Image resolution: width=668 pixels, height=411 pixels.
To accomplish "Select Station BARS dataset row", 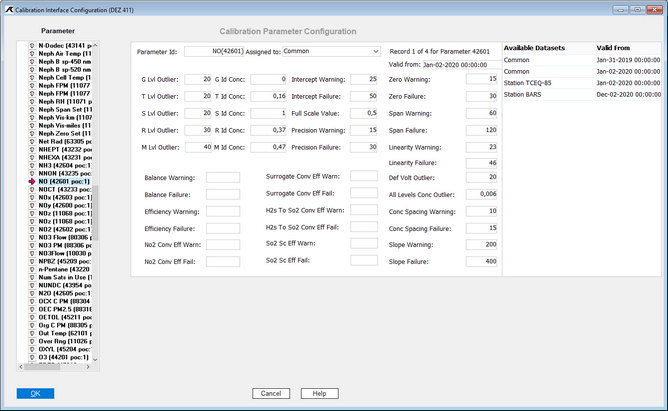I will pyautogui.click(x=582, y=95).
